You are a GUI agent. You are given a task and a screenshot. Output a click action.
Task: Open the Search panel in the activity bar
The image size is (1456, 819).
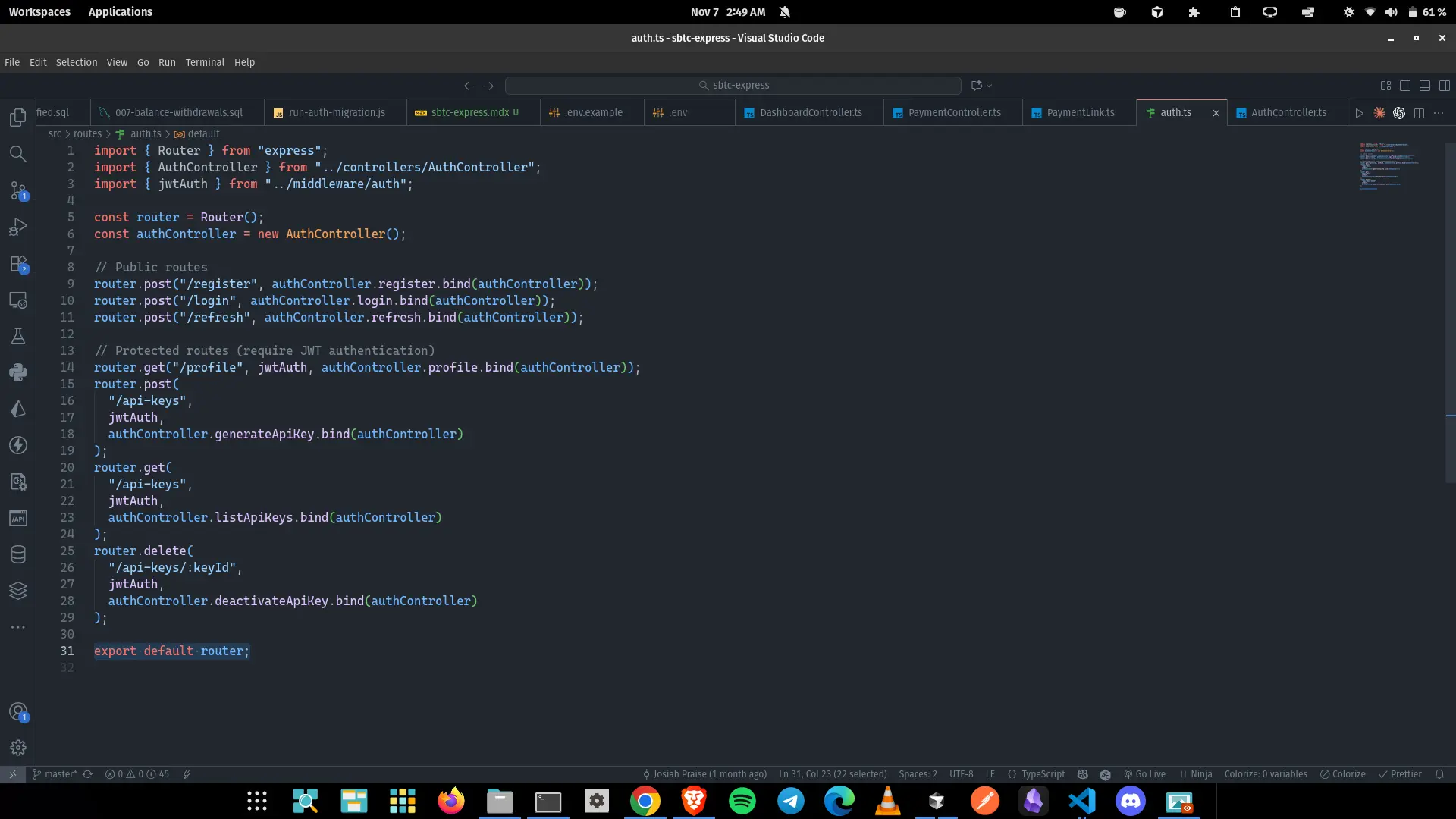pos(18,154)
